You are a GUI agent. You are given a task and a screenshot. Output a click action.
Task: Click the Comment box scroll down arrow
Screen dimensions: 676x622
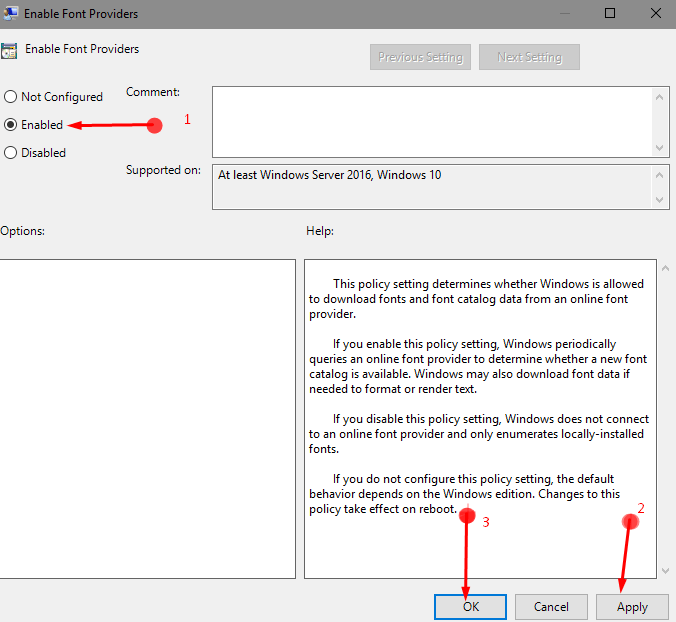659,148
